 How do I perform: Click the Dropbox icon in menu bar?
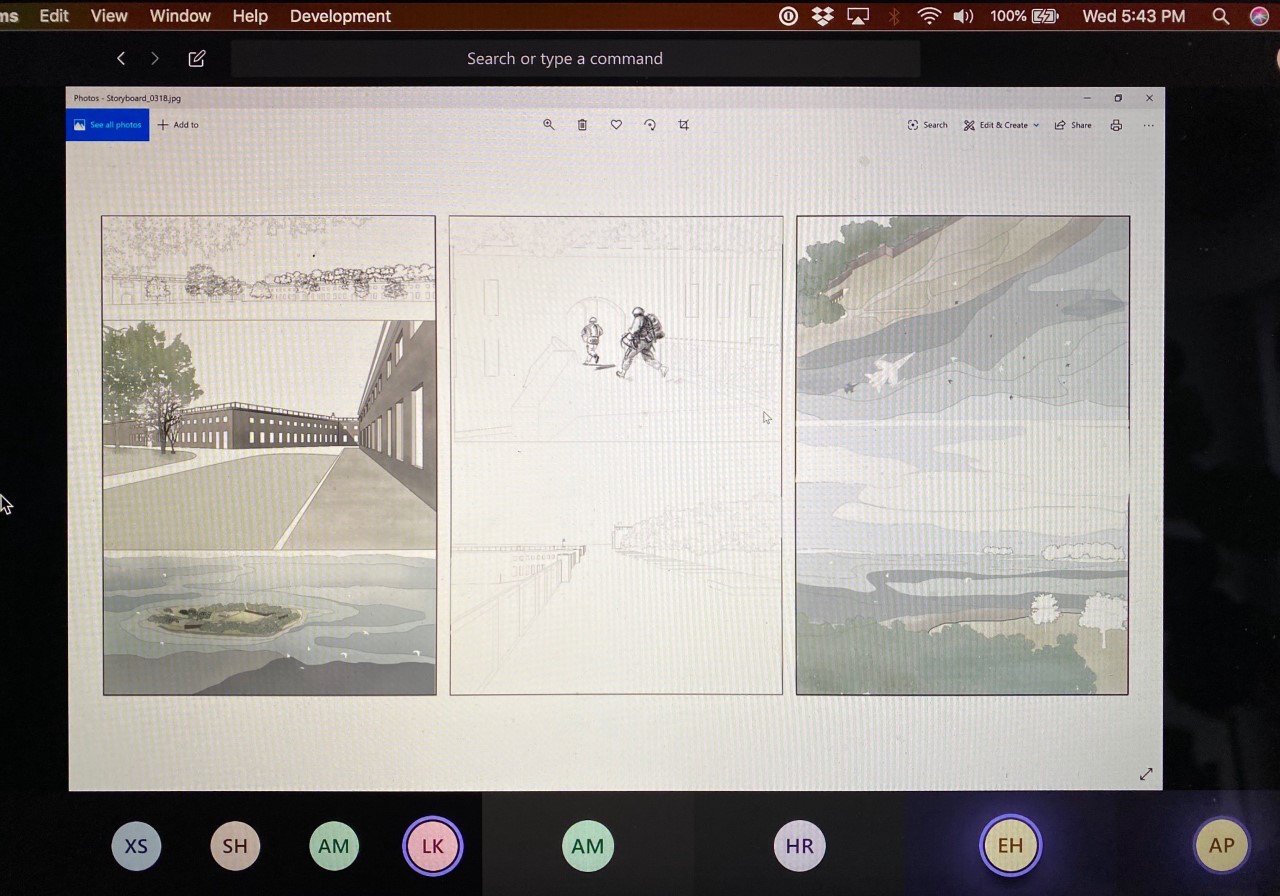pyautogui.click(x=823, y=16)
